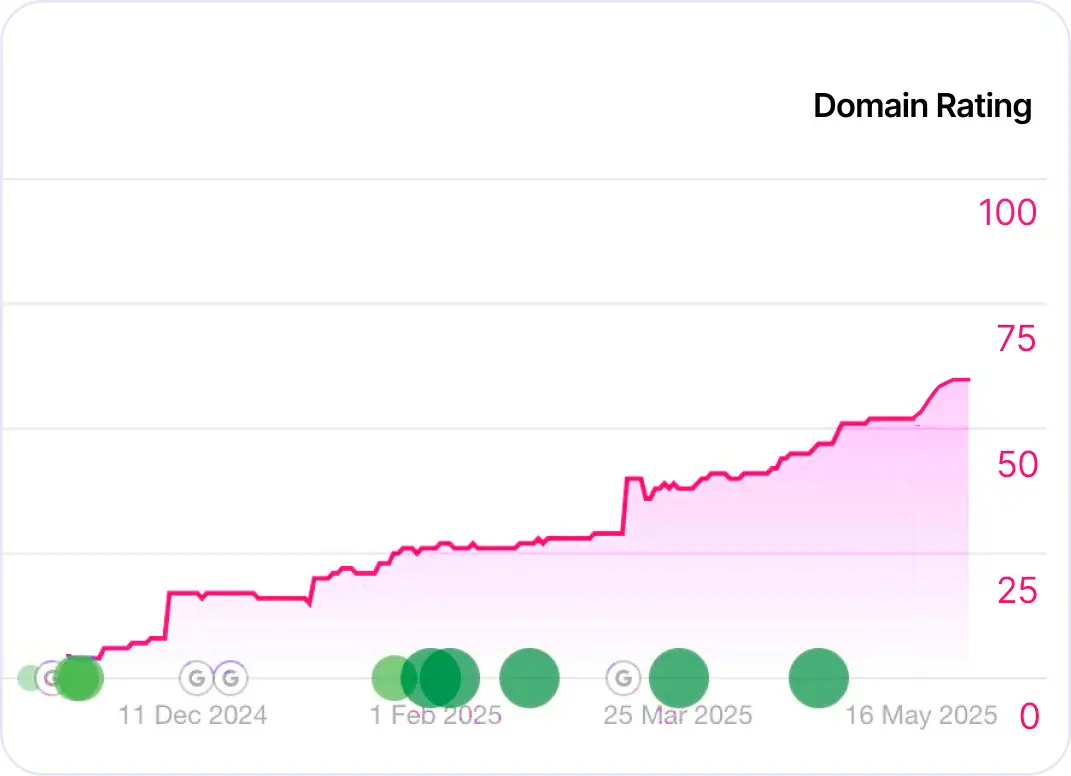This screenshot has width=1071, height=776.
Task: Open the Google update G icon near 25 Mar 2025
Action: point(624,677)
